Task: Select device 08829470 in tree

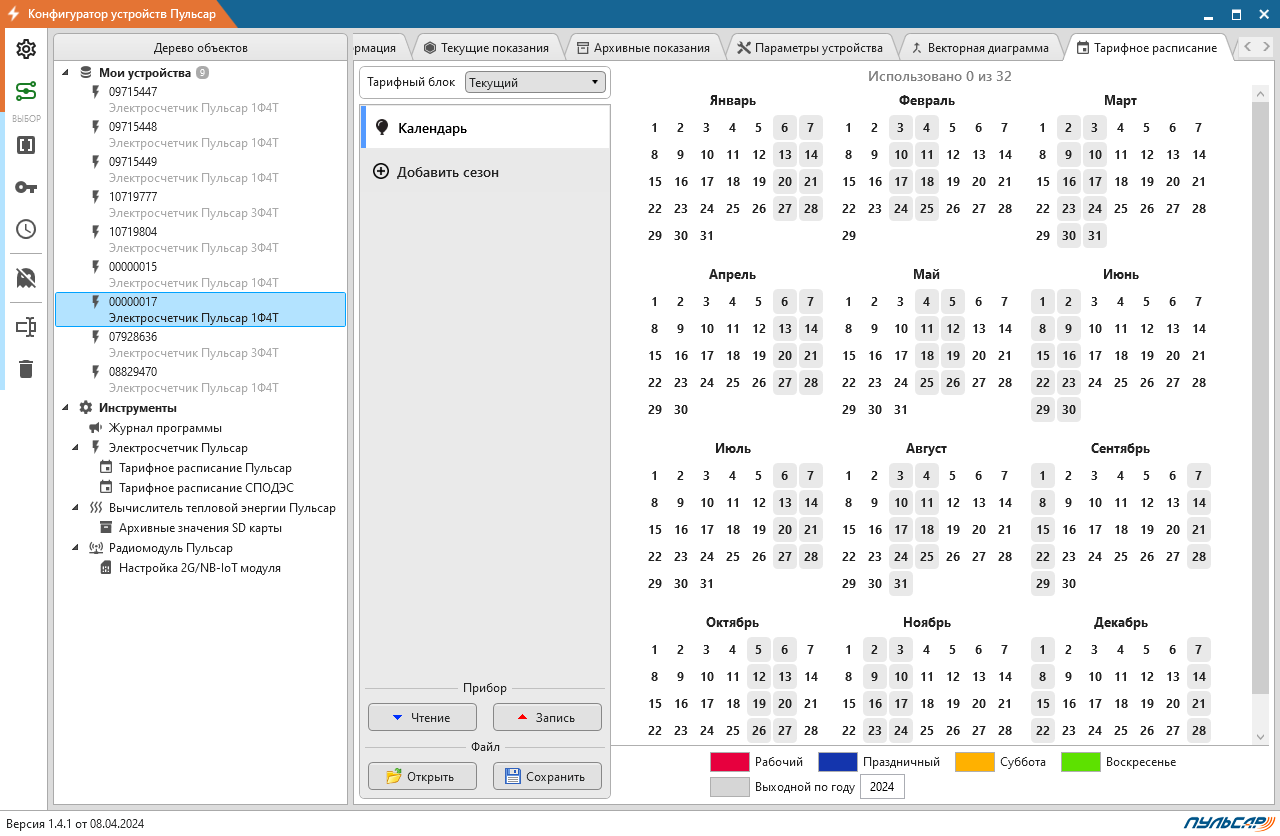Action: (x=200, y=379)
